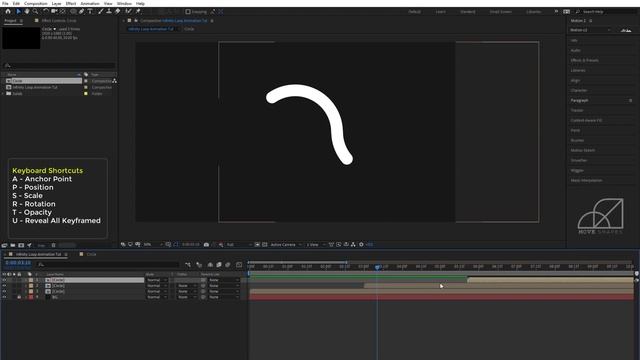Select the Pen tool
This screenshot has width=640, height=360.
click(x=82, y=11)
